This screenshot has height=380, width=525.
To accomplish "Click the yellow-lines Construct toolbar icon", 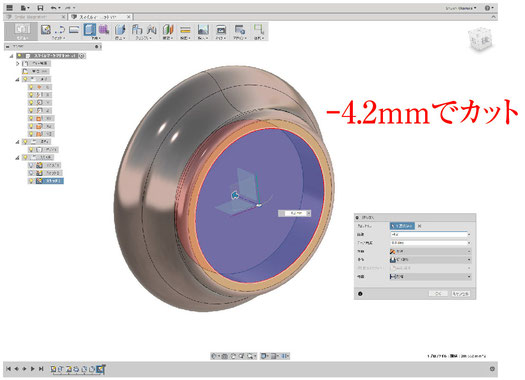I will pyautogui.click(x=185, y=30).
